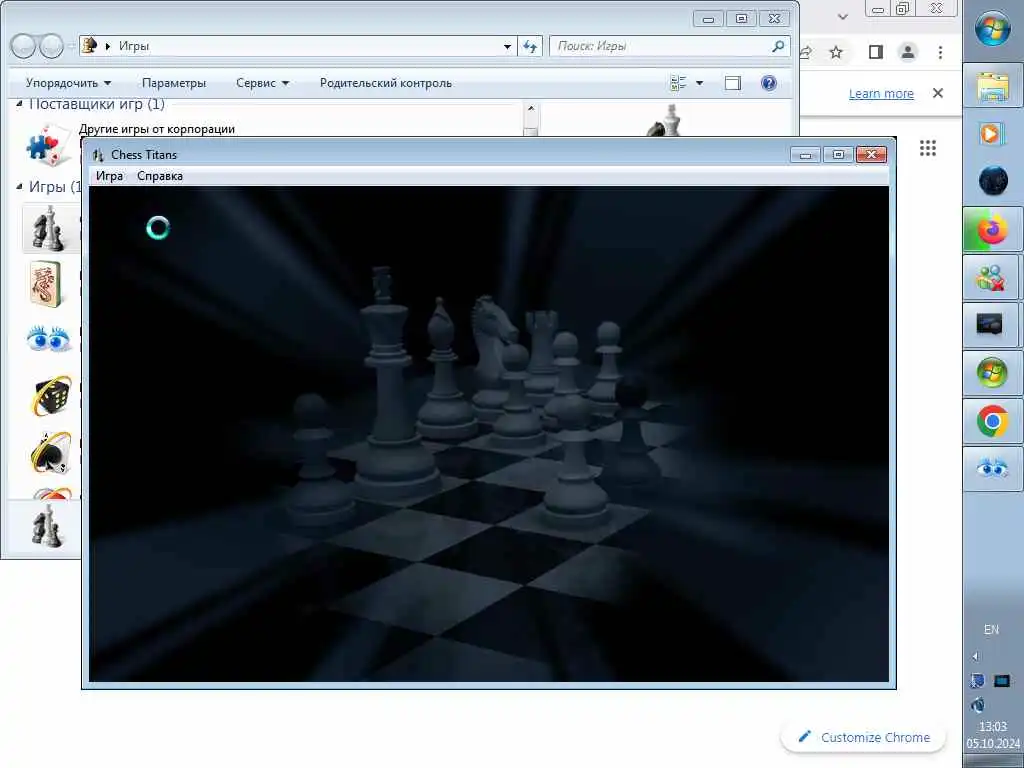1024x768 pixels.
Task: Click the Forward button in Games explorer
Action: click(52, 46)
